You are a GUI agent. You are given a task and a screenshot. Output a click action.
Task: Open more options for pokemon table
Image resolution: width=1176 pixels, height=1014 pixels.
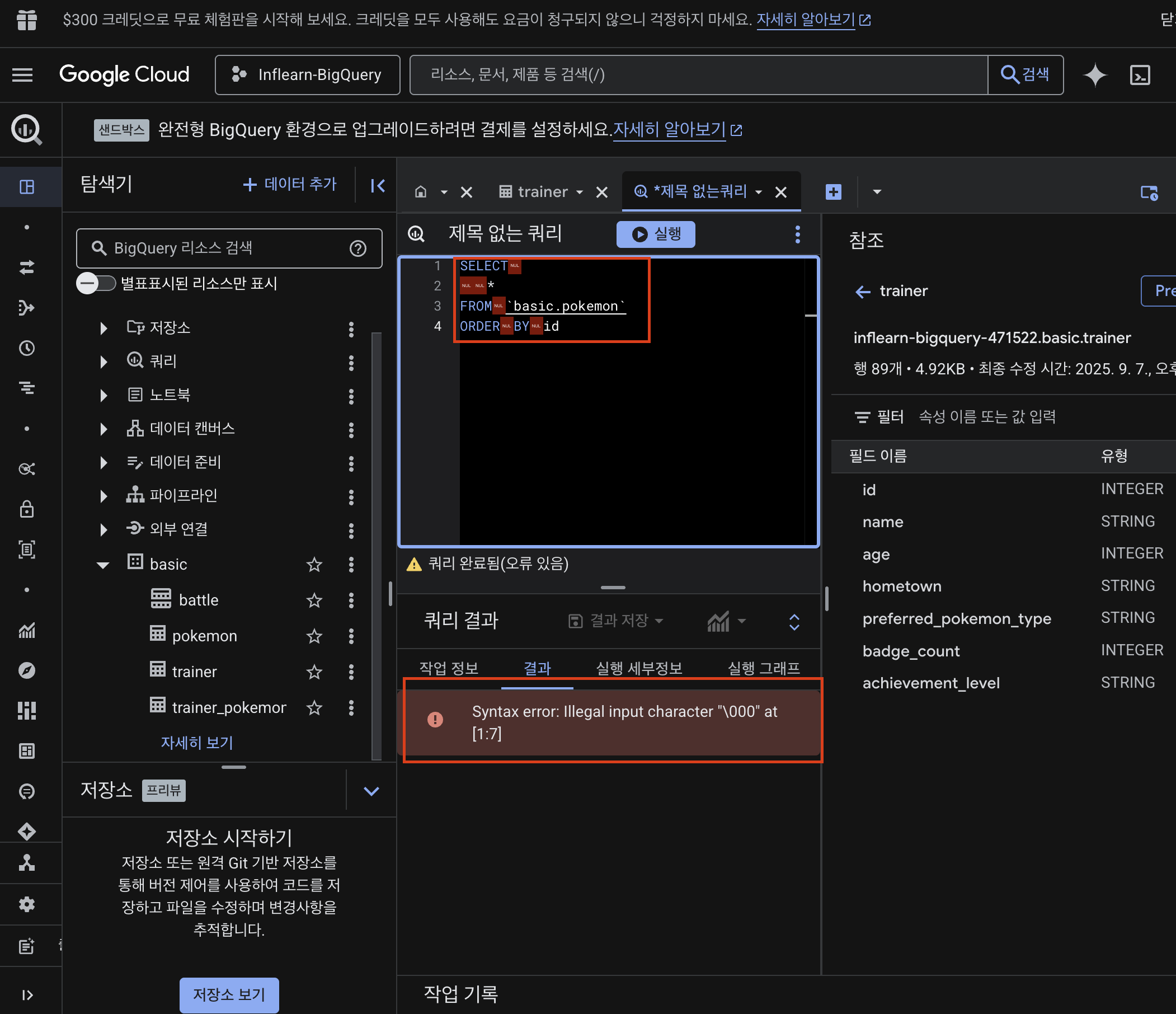[x=351, y=636]
